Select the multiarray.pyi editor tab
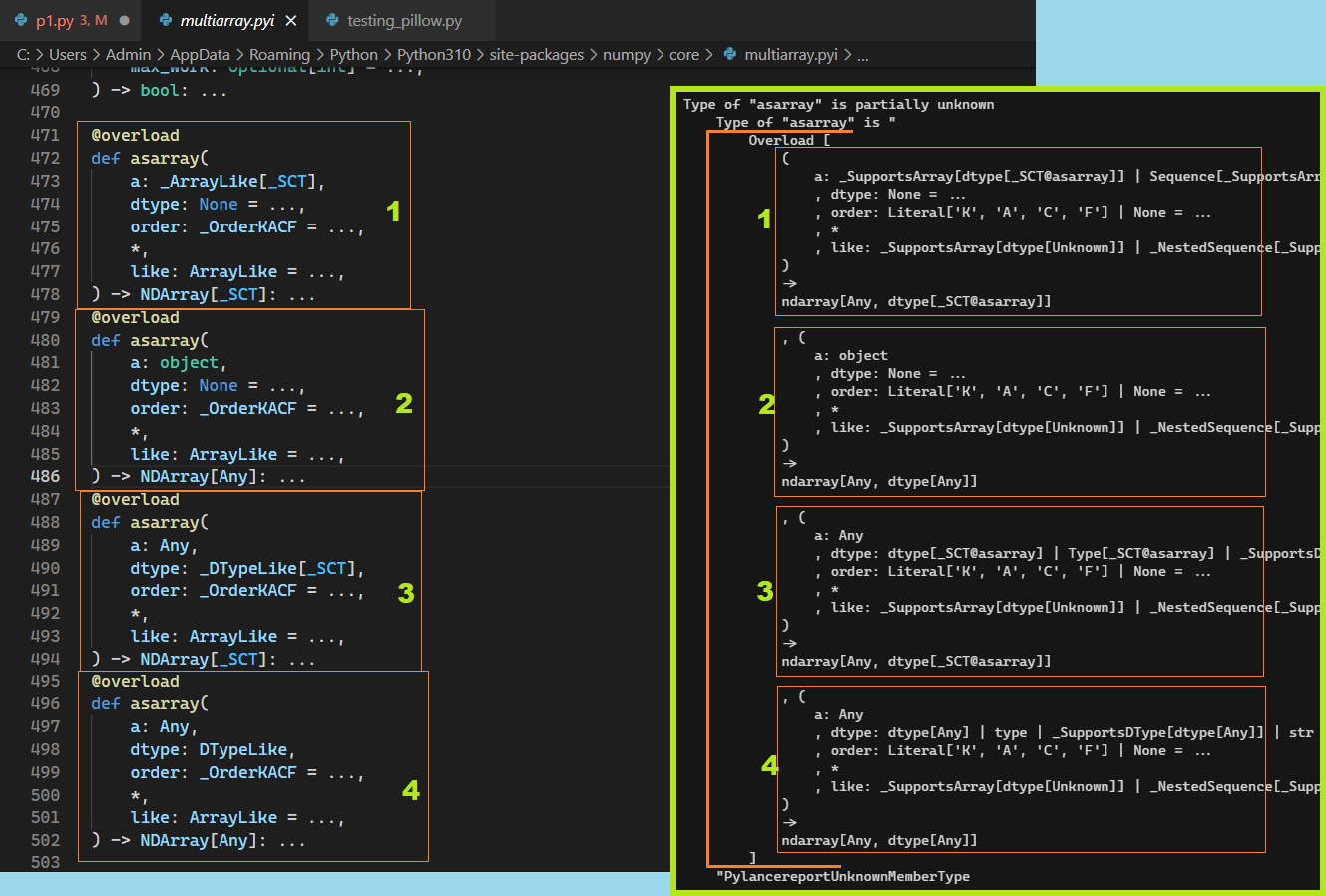 (226, 20)
